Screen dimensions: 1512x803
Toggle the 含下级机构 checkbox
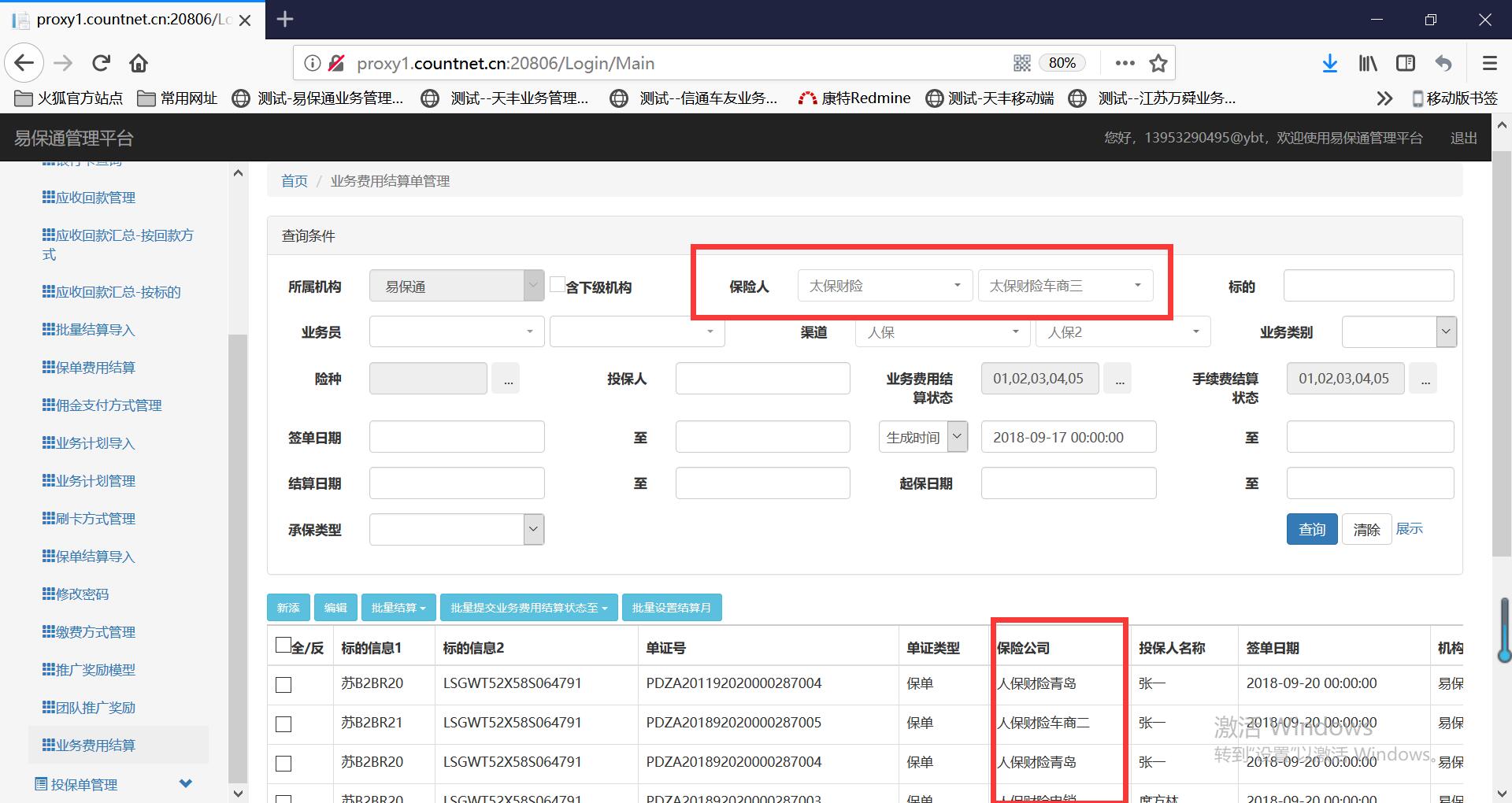point(557,285)
